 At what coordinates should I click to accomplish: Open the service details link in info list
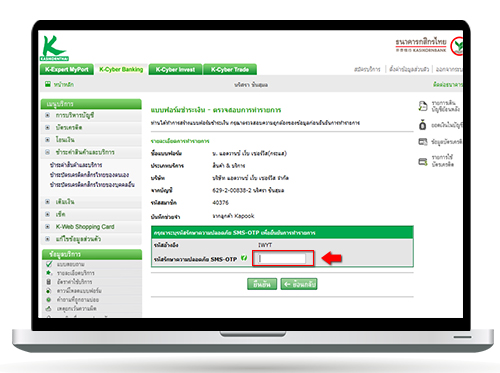[76, 273]
